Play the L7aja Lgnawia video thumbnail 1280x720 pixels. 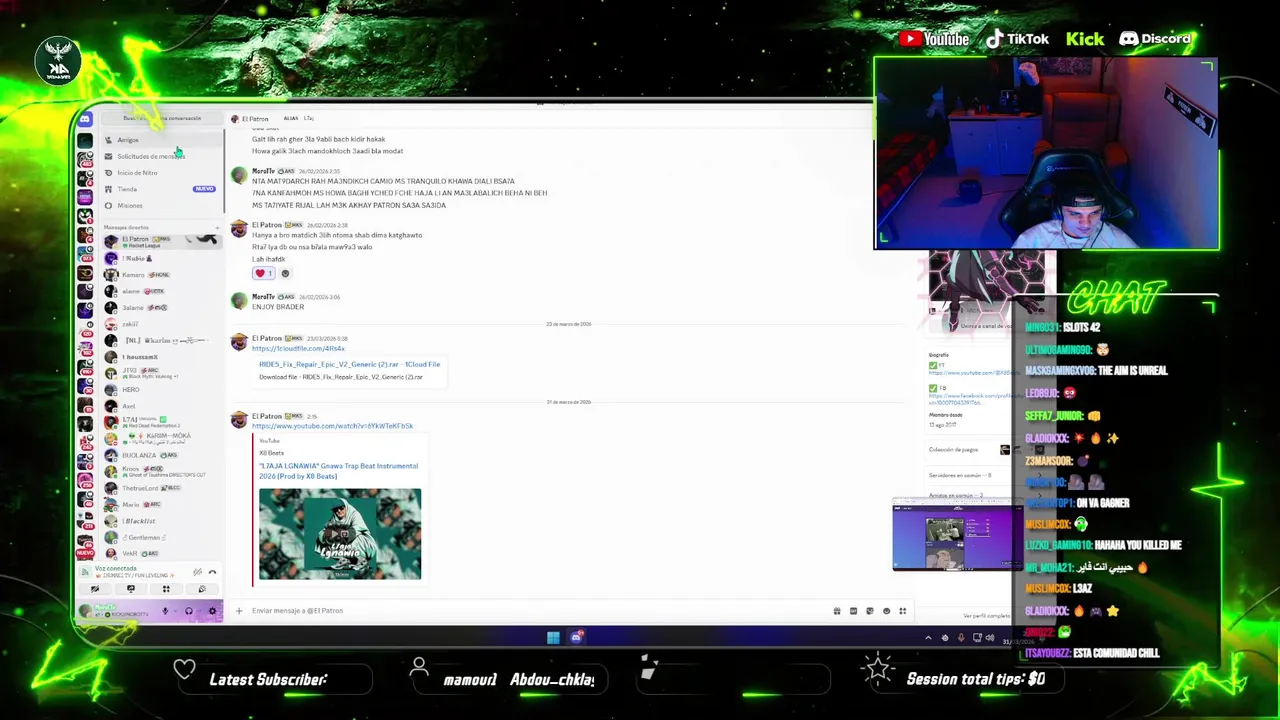coord(340,534)
